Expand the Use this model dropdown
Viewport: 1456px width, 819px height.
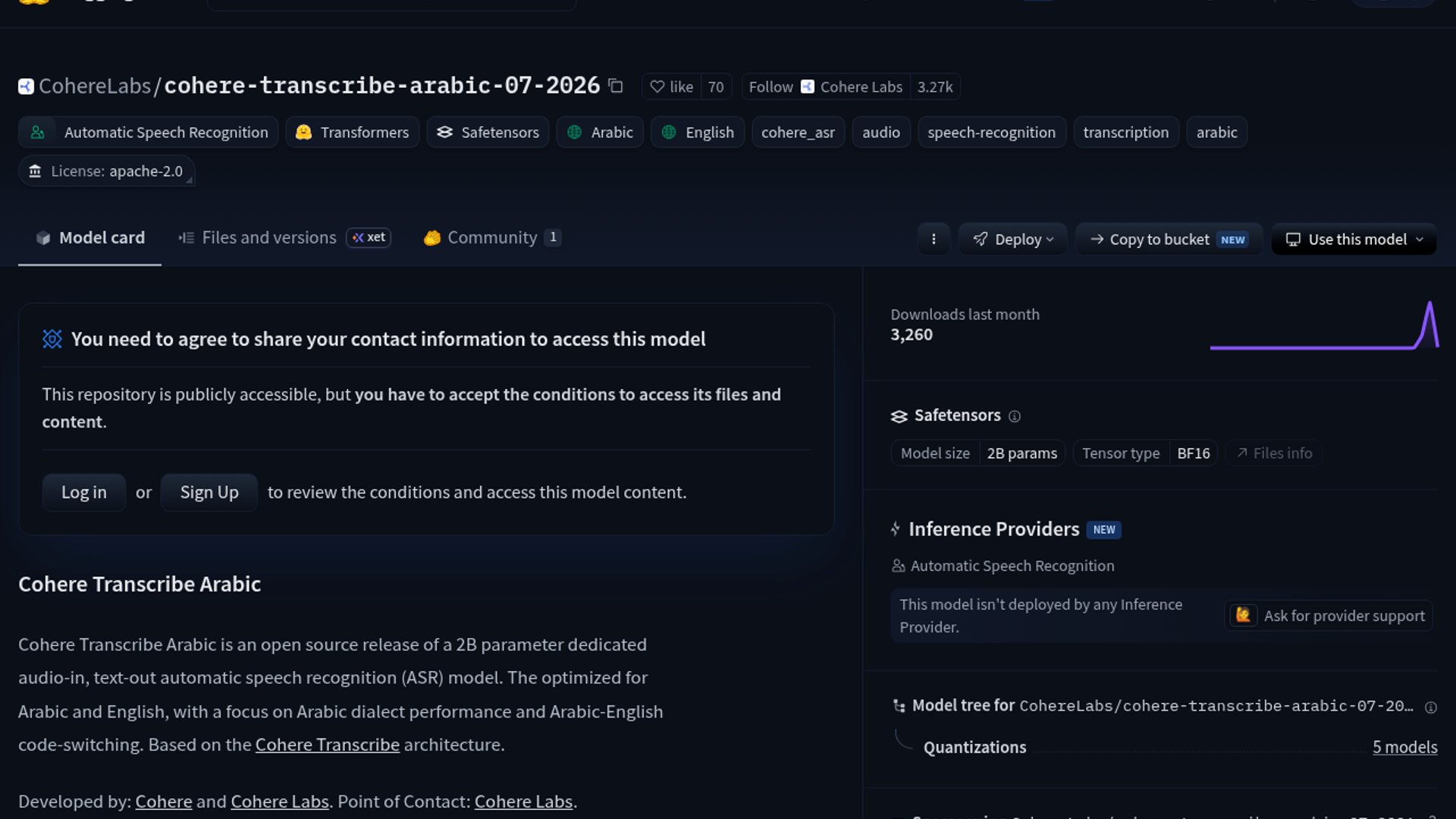(1354, 239)
